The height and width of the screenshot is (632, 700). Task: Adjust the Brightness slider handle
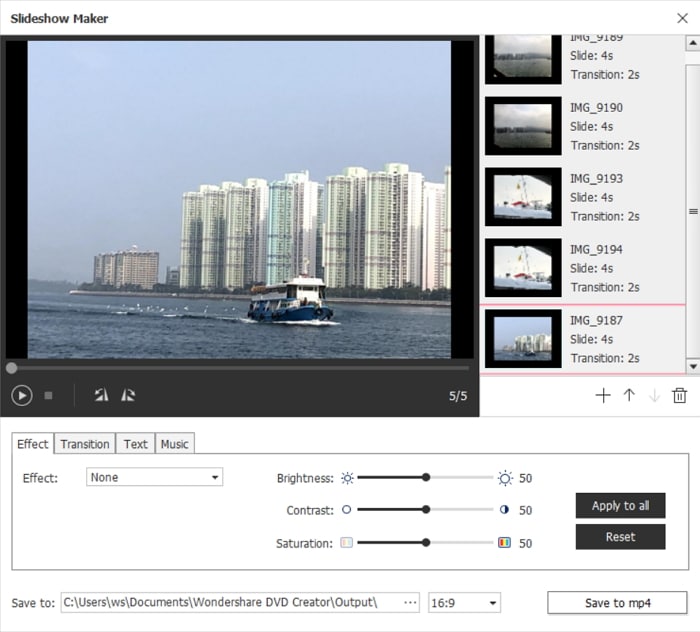[426, 478]
